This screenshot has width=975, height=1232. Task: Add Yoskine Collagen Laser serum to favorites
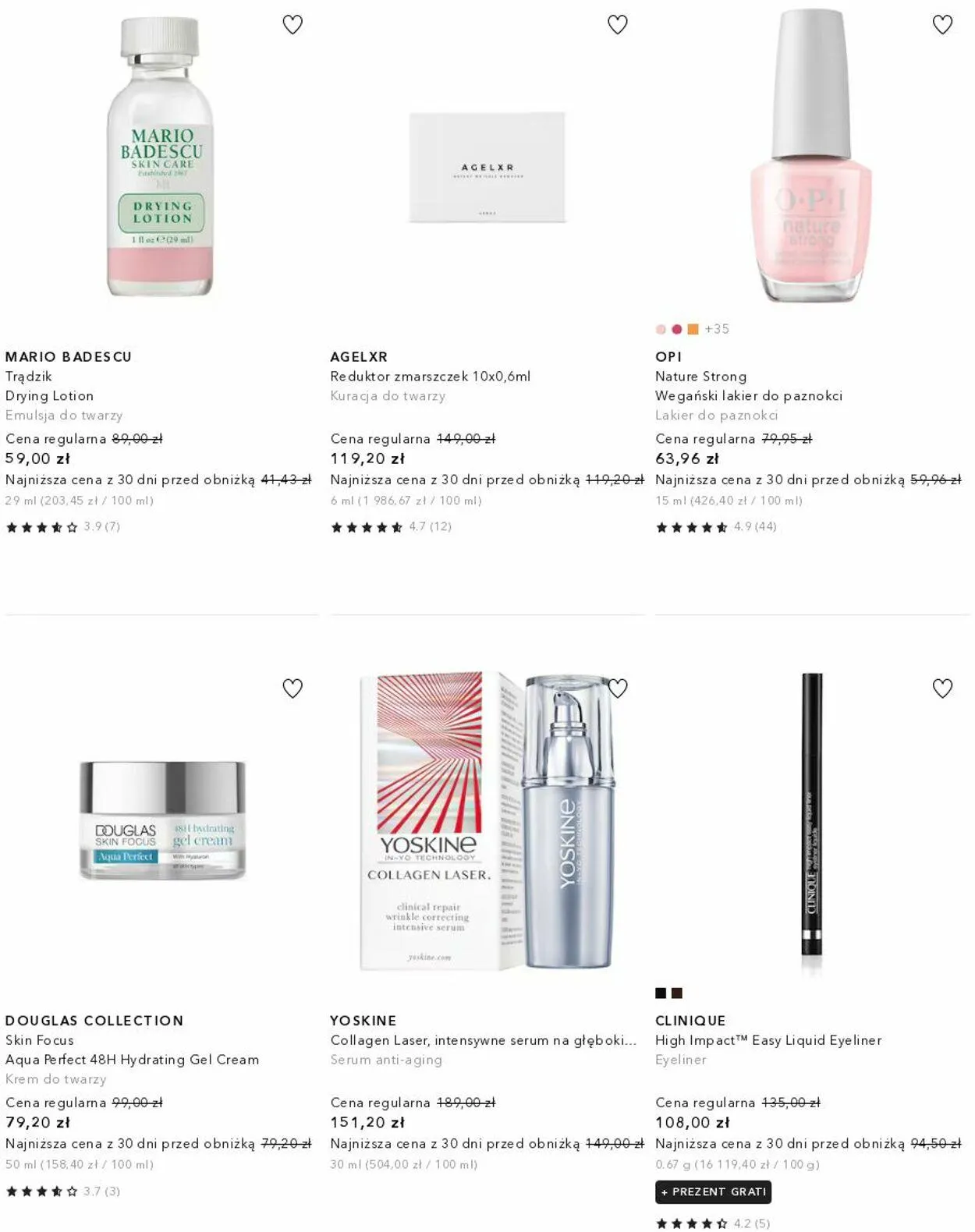(617, 689)
